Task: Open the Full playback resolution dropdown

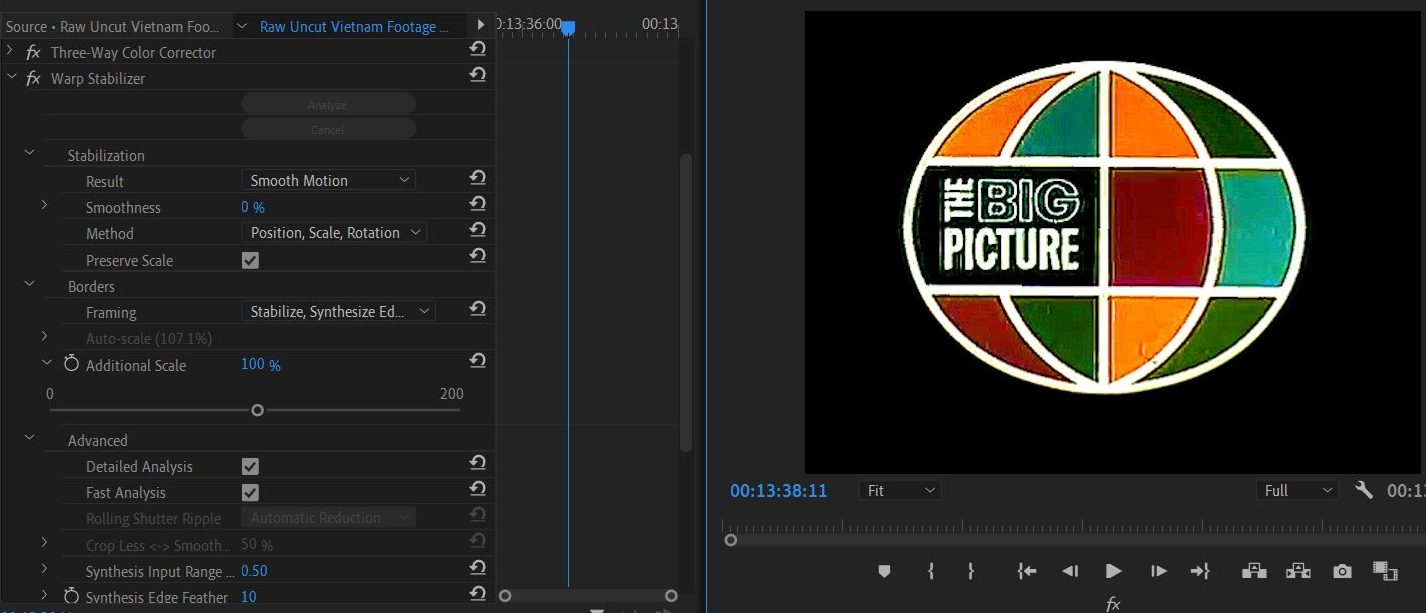Action: click(x=1296, y=490)
